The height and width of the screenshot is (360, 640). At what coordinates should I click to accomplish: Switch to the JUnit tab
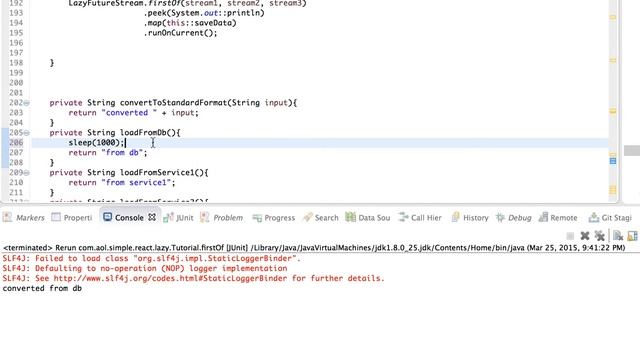178,218
